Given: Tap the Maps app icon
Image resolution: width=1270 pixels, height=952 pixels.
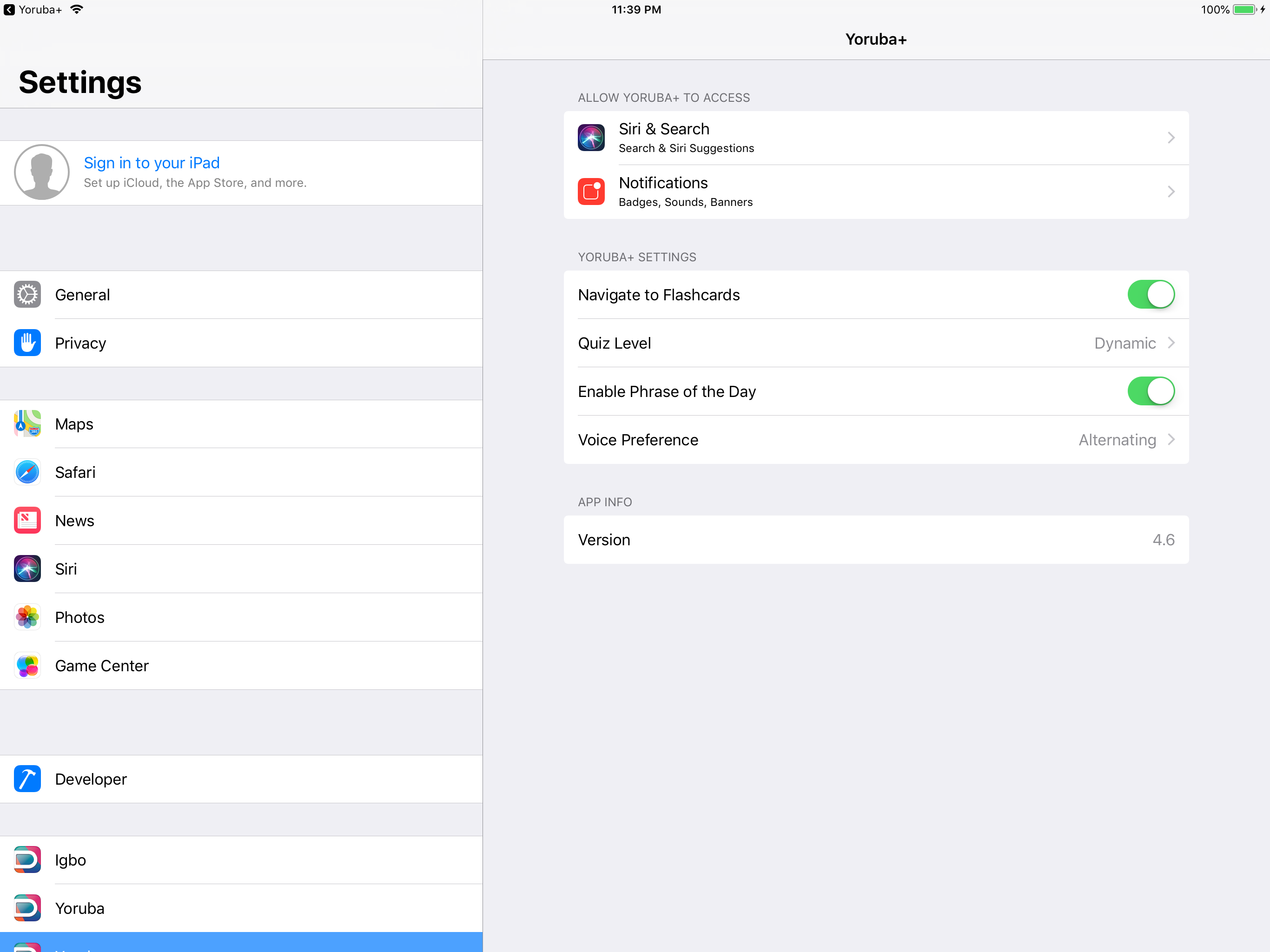Looking at the screenshot, I should click(27, 424).
